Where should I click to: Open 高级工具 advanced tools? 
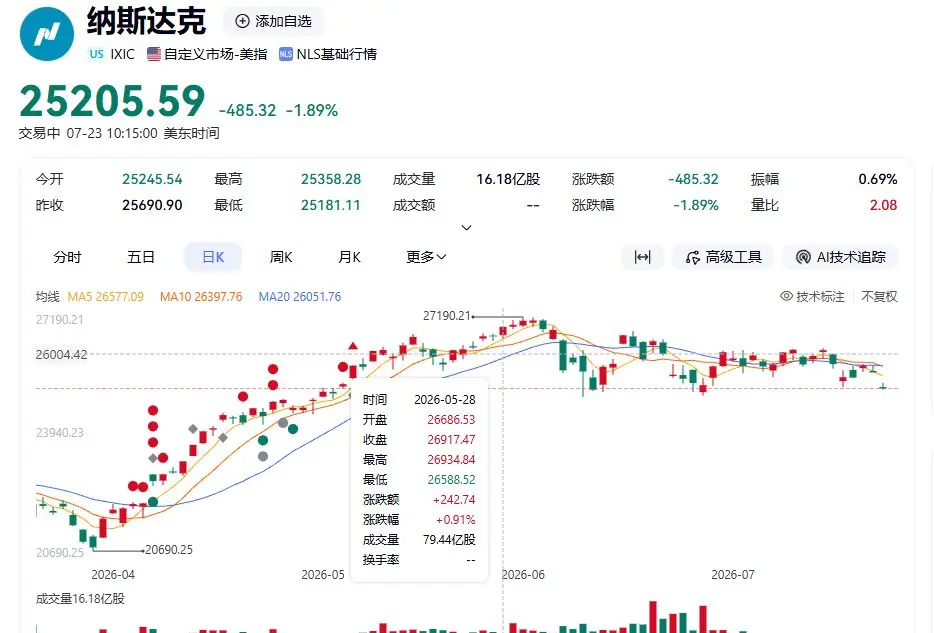pos(723,257)
